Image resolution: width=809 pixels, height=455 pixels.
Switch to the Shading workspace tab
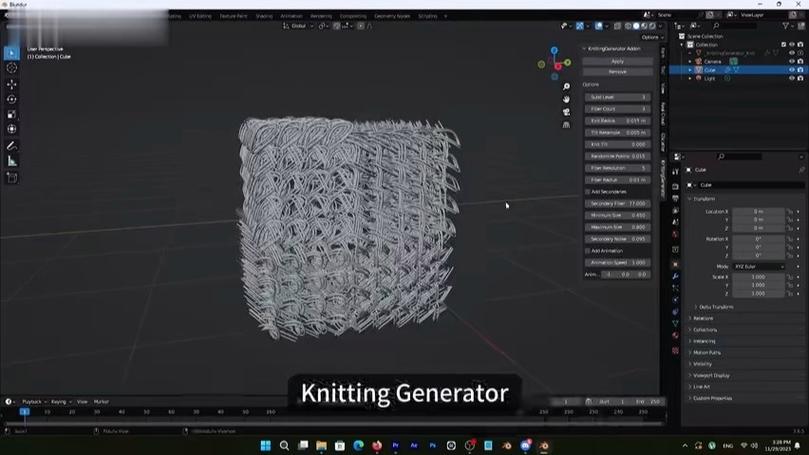264,16
